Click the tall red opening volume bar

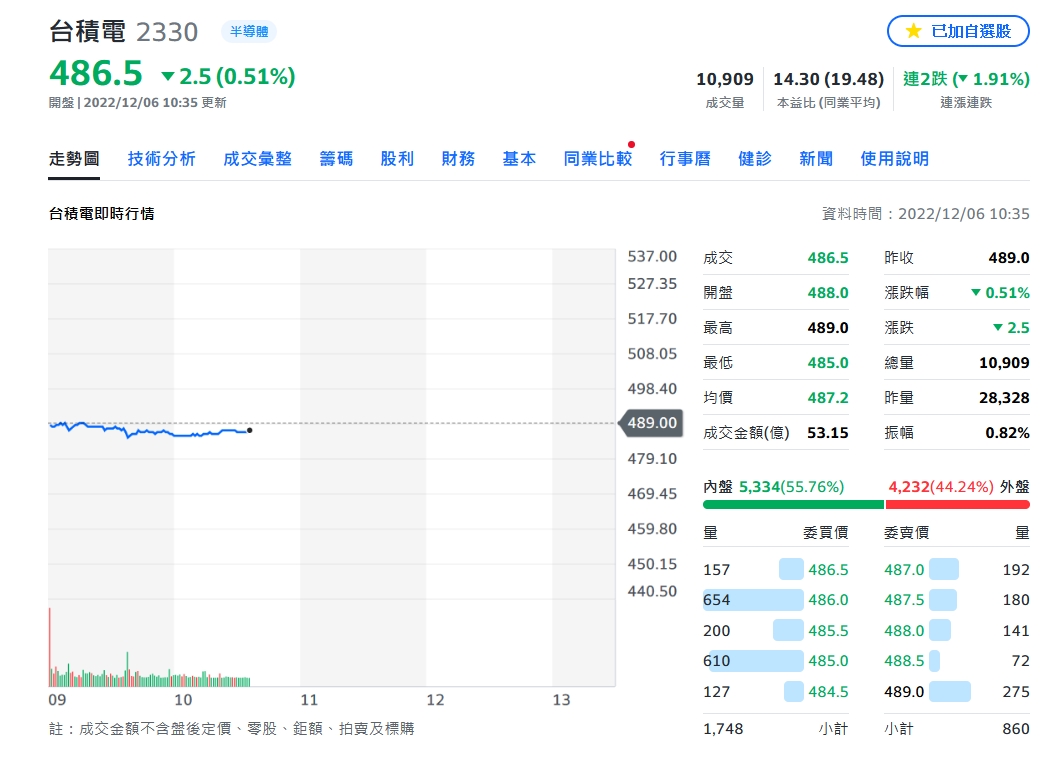click(49, 647)
